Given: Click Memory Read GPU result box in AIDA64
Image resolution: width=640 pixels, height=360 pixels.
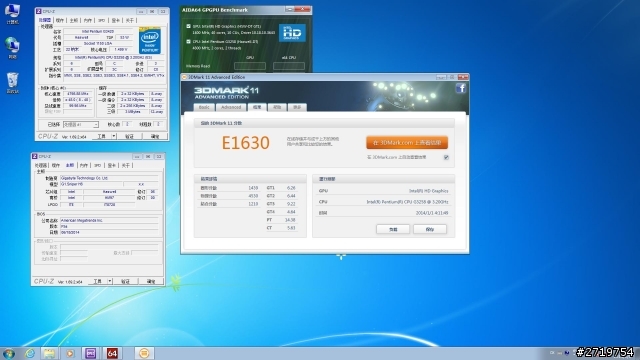Looking at the screenshot, I should [x=250, y=66].
